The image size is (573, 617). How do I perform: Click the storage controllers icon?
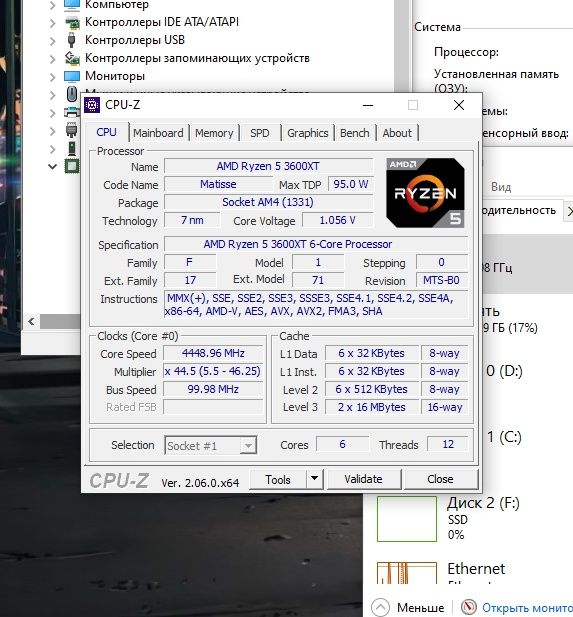click(x=72, y=58)
